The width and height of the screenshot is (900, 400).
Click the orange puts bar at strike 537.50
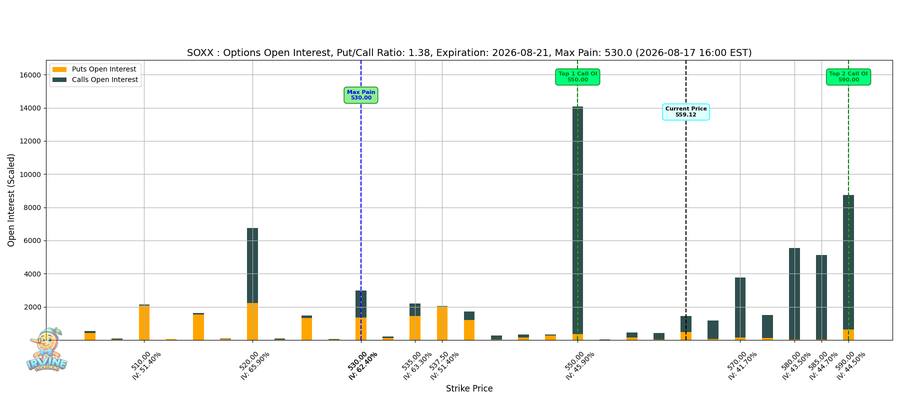click(442, 323)
